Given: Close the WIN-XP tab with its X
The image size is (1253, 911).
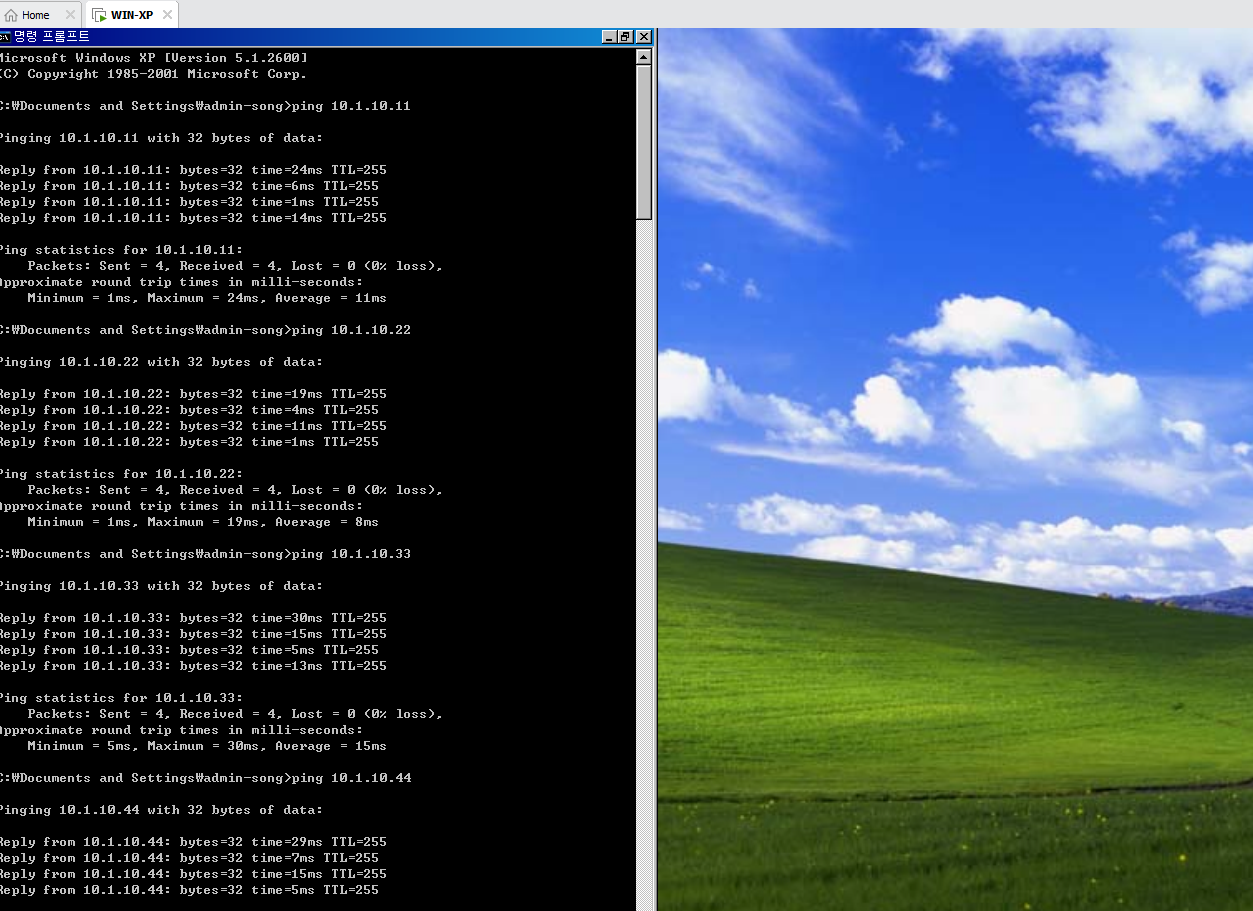Looking at the screenshot, I should [x=167, y=15].
